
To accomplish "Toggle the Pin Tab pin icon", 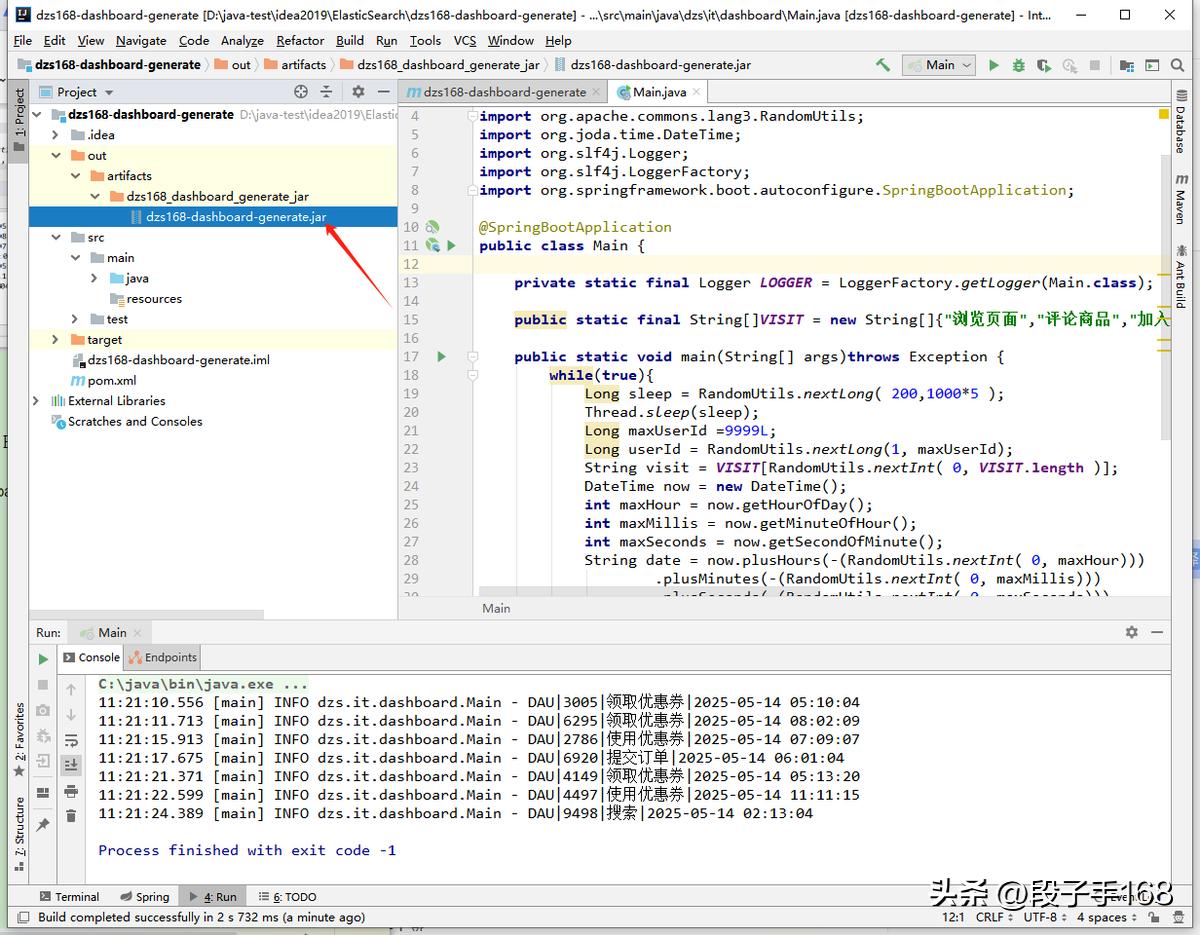I will [x=43, y=825].
